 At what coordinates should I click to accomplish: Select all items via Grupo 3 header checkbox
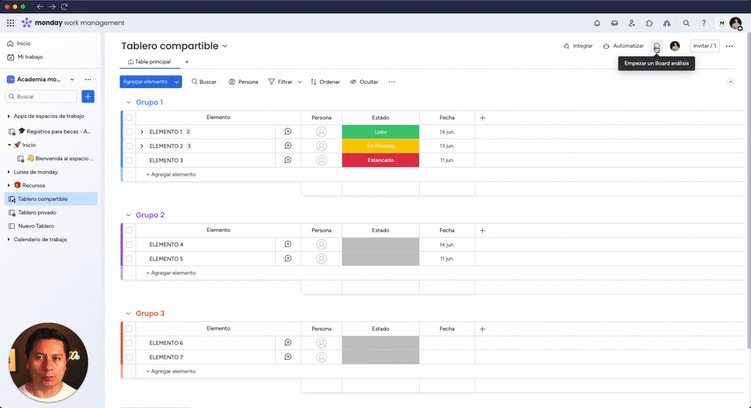coord(129,328)
